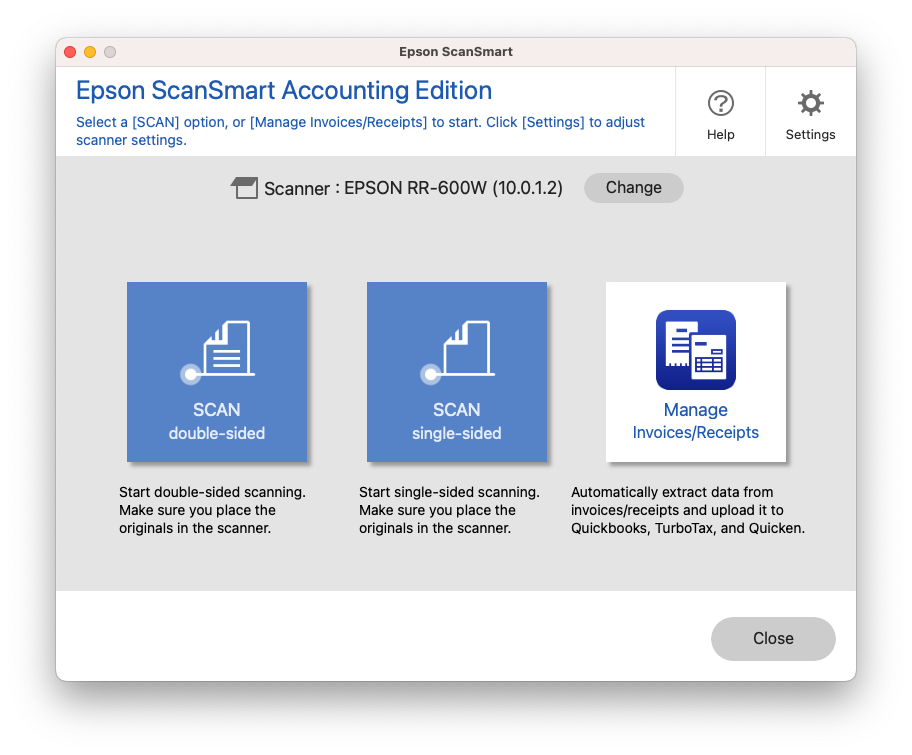Click the 'Select a [SCAN] option' instruction text
This screenshot has height=755, width=912.
tap(360, 131)
